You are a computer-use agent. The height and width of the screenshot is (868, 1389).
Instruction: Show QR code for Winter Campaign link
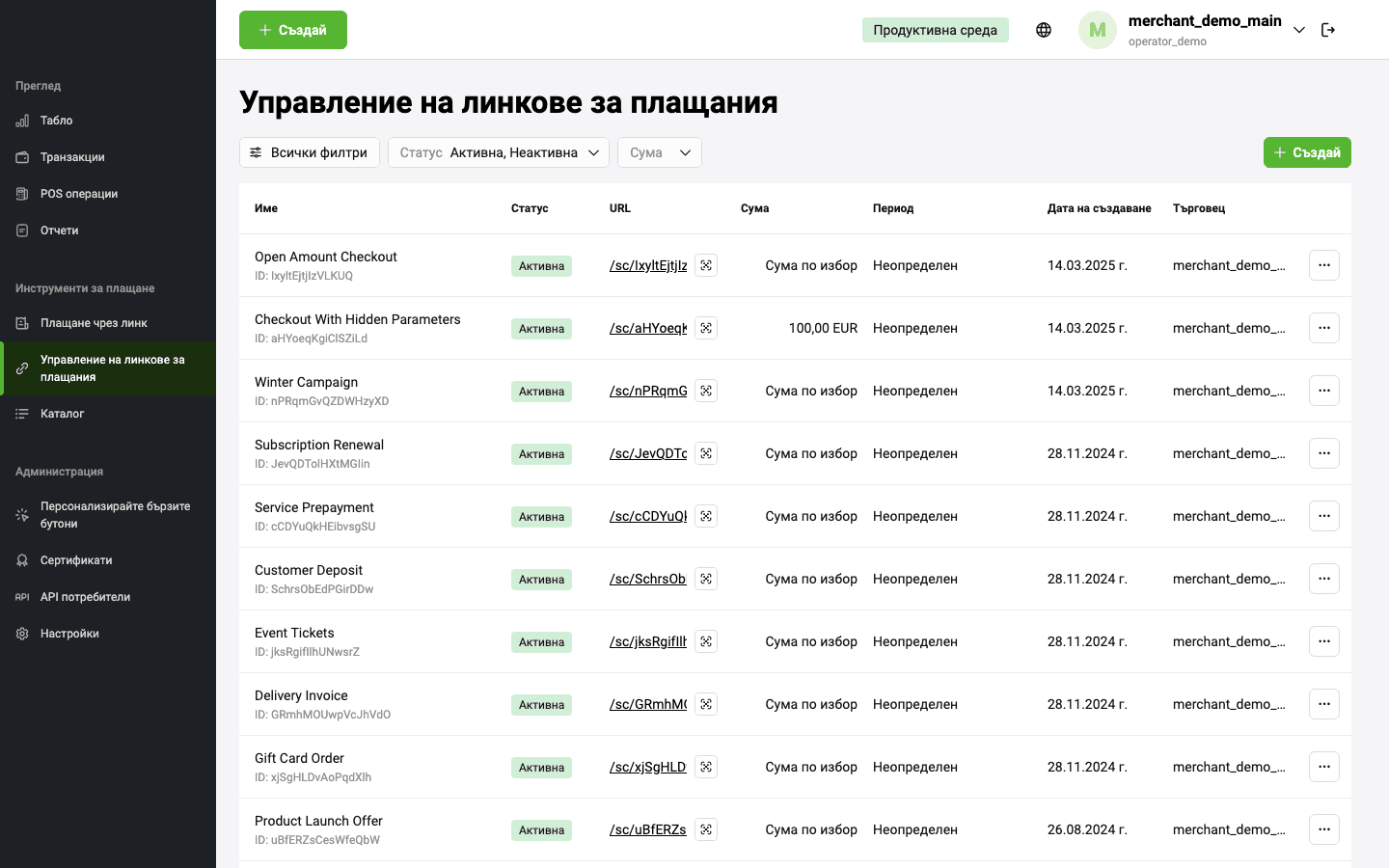(706, 391)
